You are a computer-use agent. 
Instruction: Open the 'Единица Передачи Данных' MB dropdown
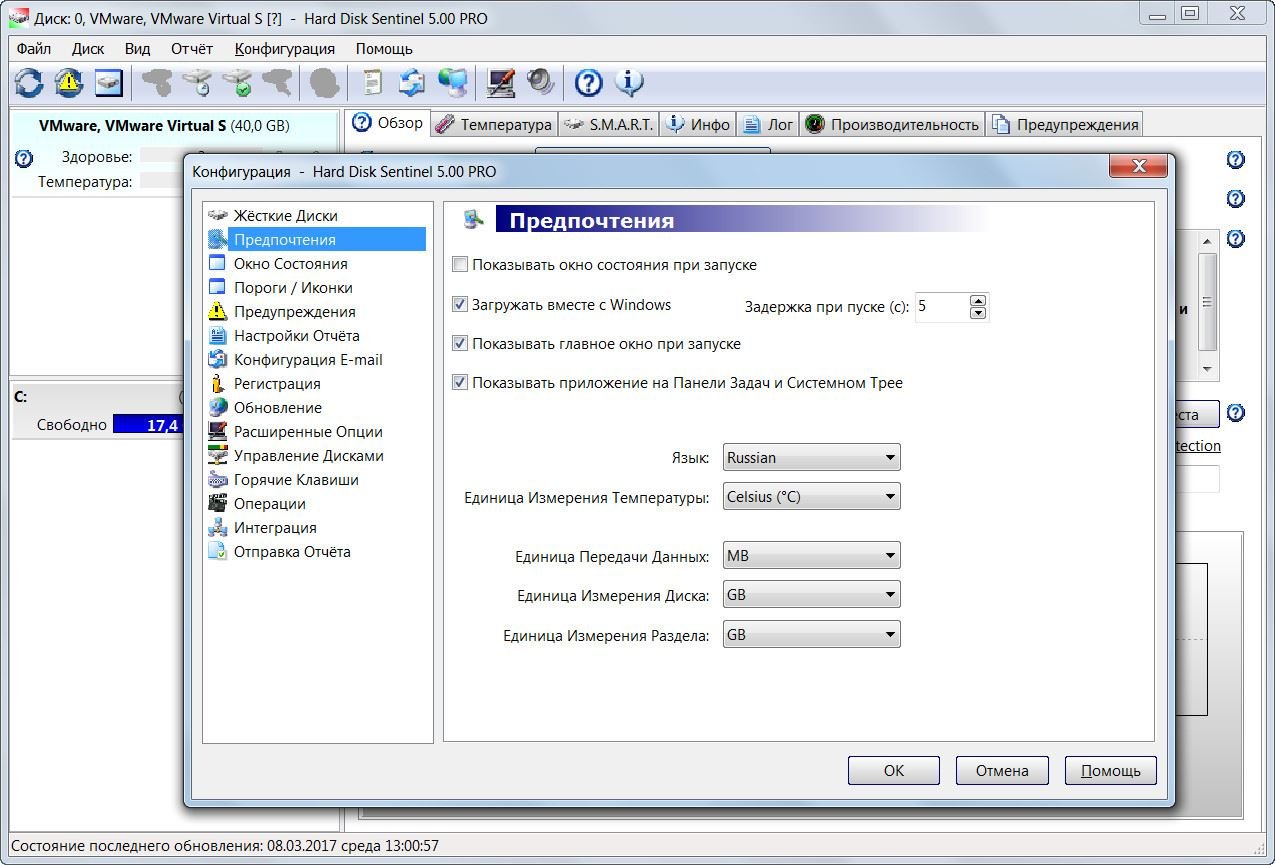[811, 556]
